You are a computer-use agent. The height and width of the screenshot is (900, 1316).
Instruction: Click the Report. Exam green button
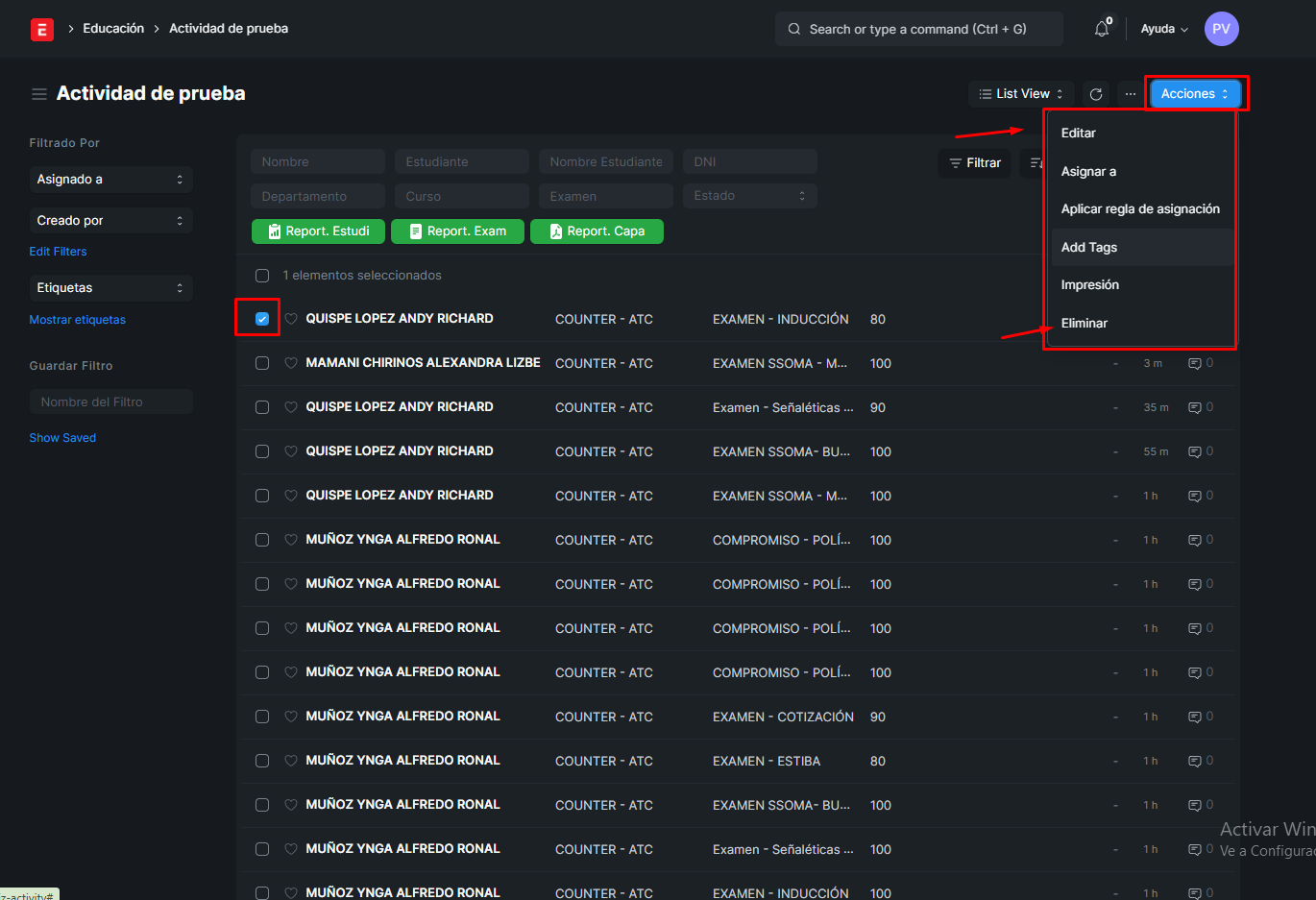[x=457, y=231]
